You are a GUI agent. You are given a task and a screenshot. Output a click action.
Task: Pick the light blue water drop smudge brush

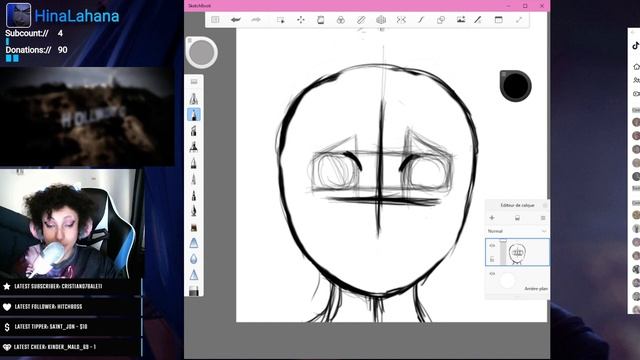pyautogui.click(x=194, y=259)
